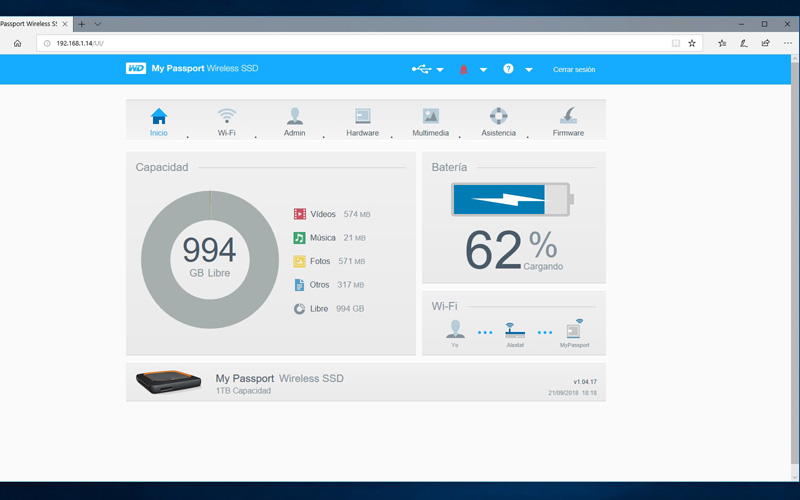The width and height of the screenshot is (800, 500).
Task: Toggle the reading view book icon
Action: tap(676, 43)
